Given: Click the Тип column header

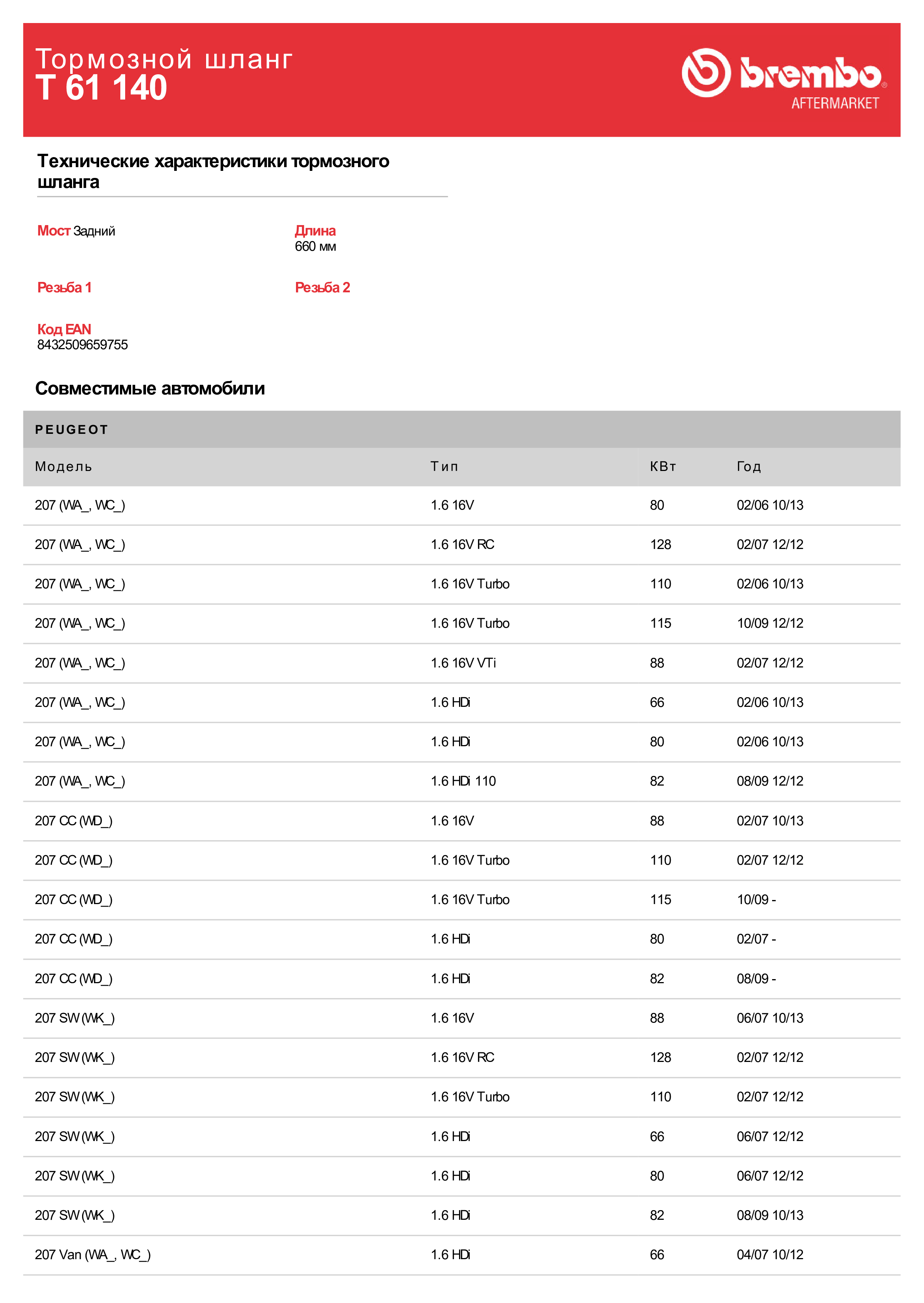Looking at the screenshot, I should (445, 467).
